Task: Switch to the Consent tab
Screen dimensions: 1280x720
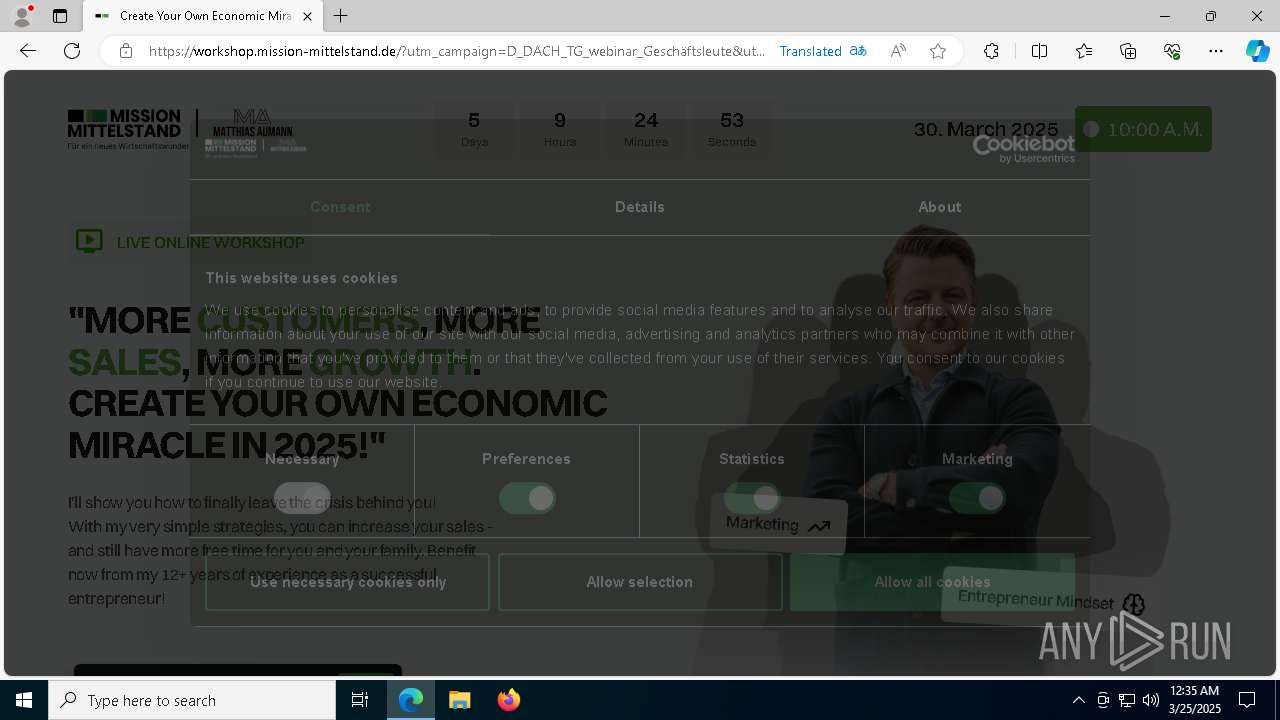Action: [x=340, y=207]
